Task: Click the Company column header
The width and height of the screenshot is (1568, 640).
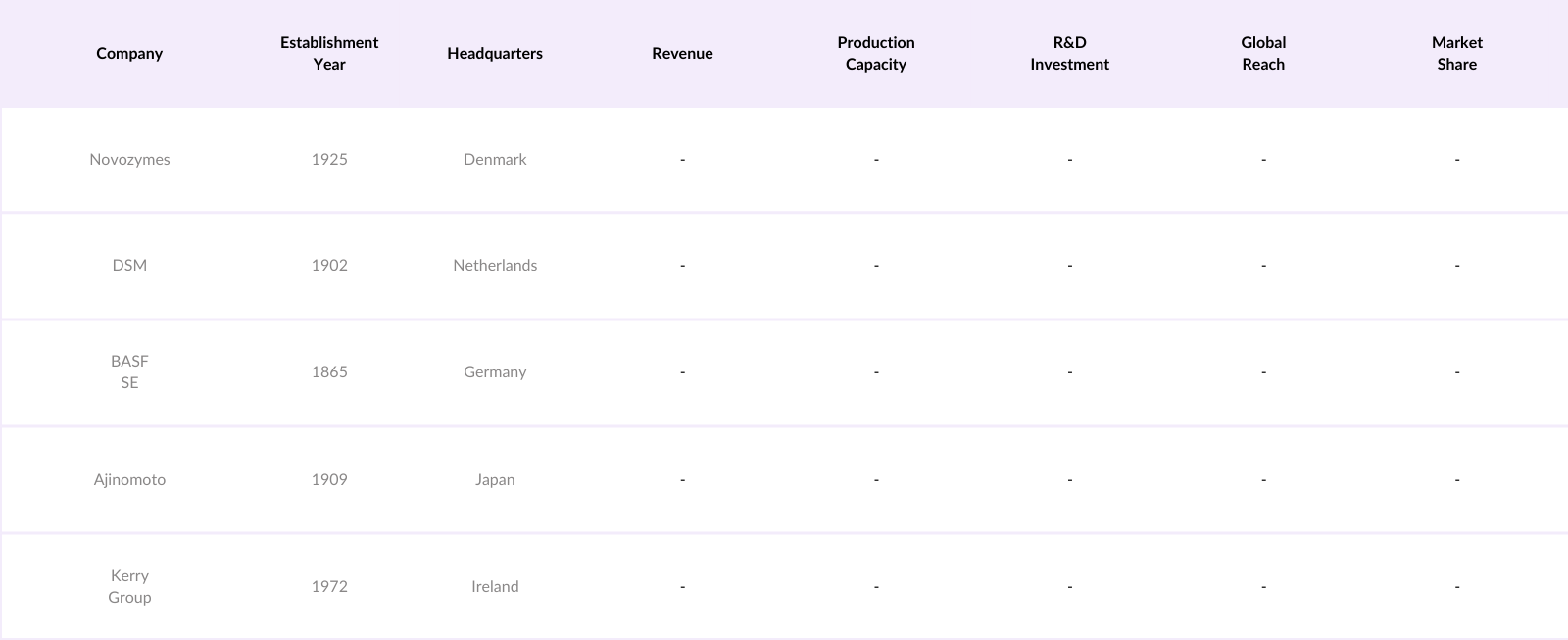Action: coord(129,53)
